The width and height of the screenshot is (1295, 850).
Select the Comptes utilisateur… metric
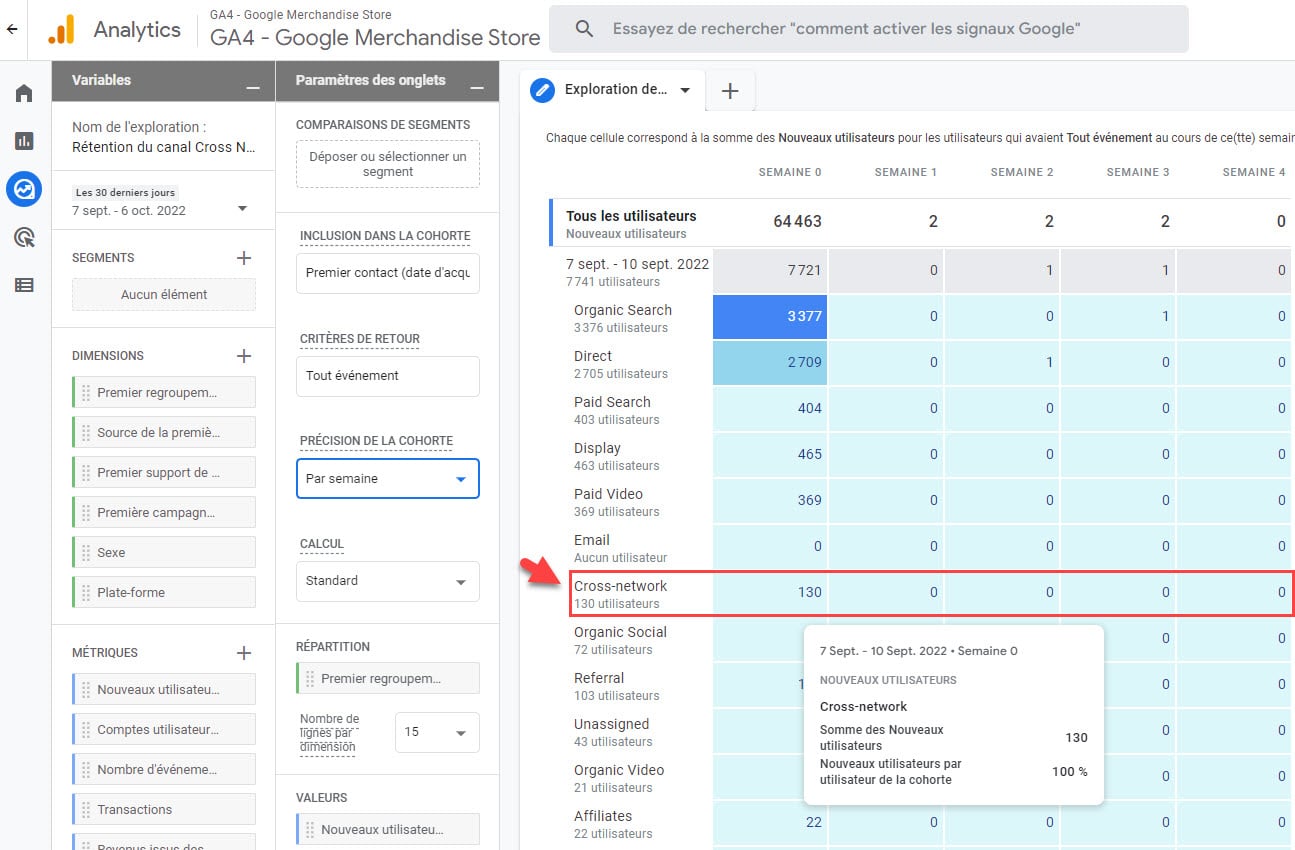(x=164, y=729)
